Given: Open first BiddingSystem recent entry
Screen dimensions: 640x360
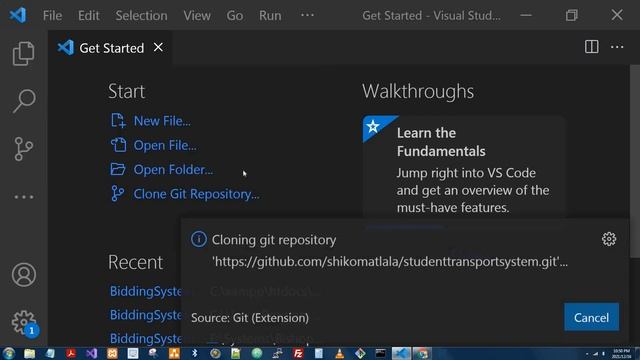Looking at the screenshot, I should [x=145, y=291].
